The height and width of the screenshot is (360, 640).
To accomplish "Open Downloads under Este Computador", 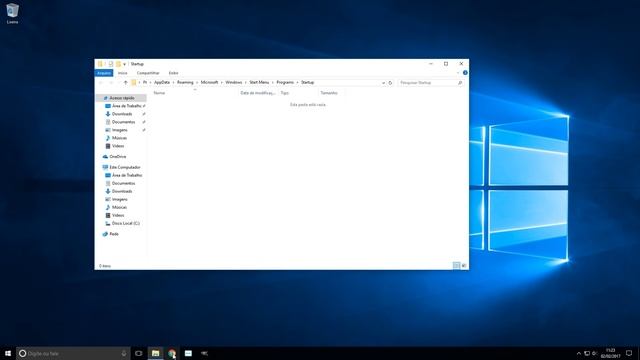I will 122,191.
